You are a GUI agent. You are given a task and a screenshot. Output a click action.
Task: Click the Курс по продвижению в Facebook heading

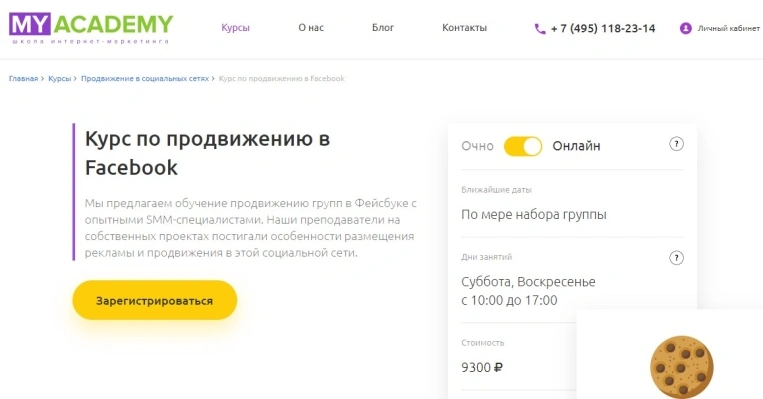point(207,153)
